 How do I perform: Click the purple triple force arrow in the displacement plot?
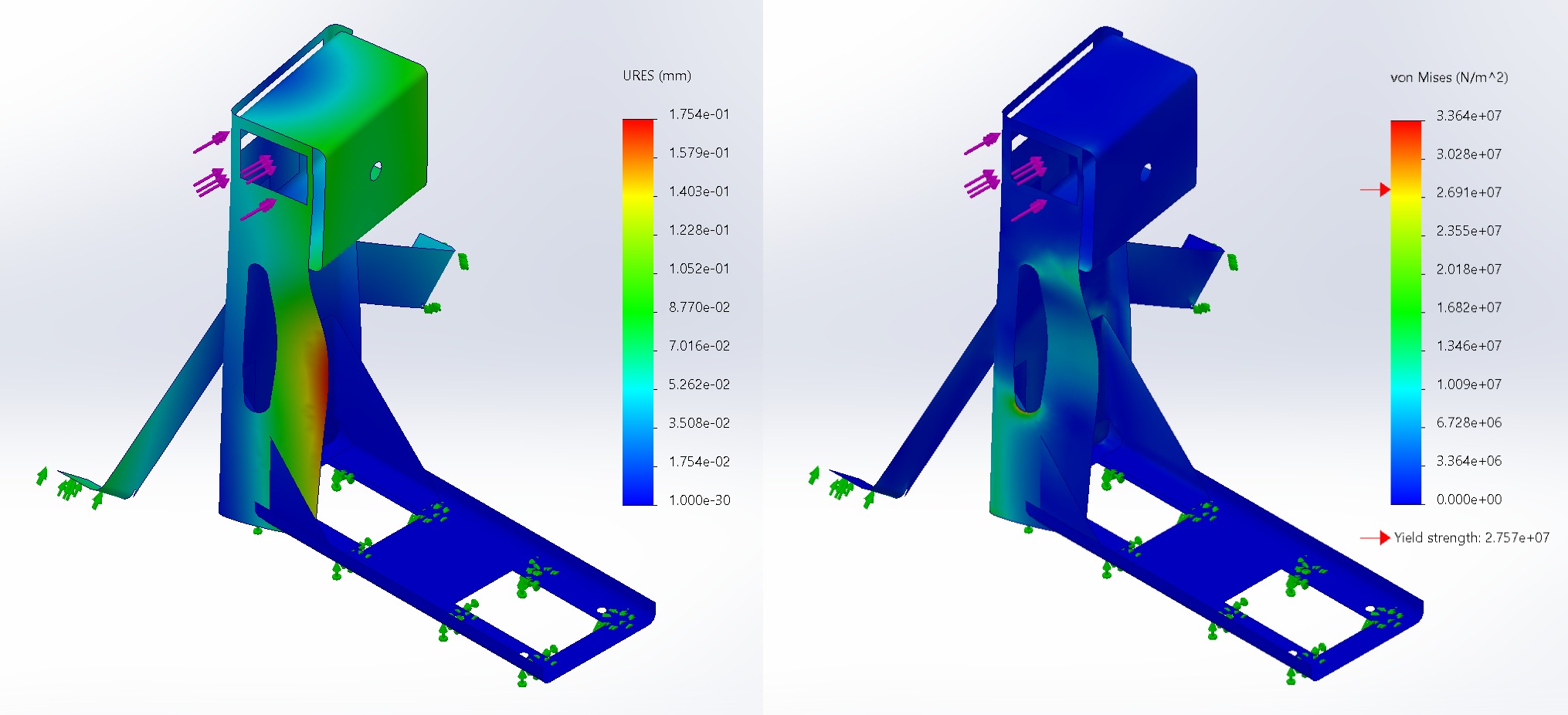pos(211,183)
